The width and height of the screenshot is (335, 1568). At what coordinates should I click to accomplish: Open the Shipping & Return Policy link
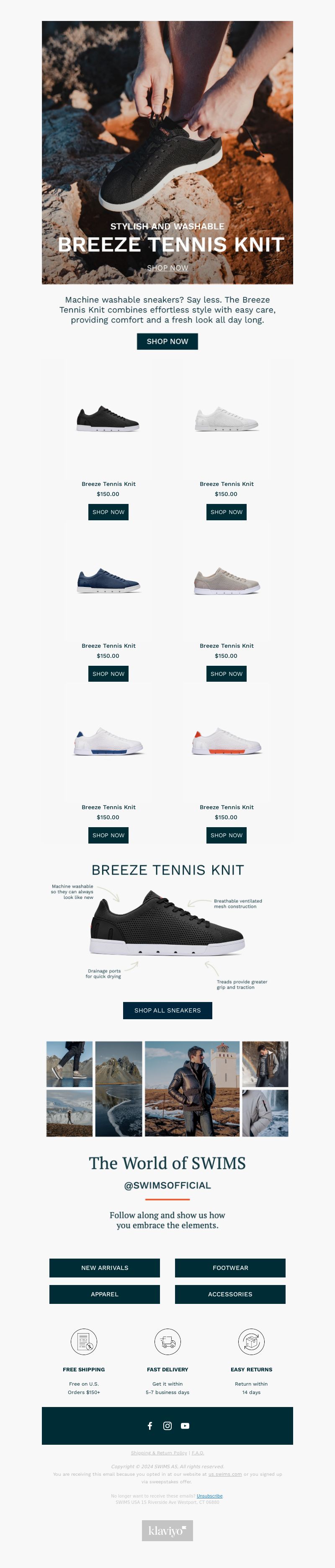click(x=159, y=1453)
